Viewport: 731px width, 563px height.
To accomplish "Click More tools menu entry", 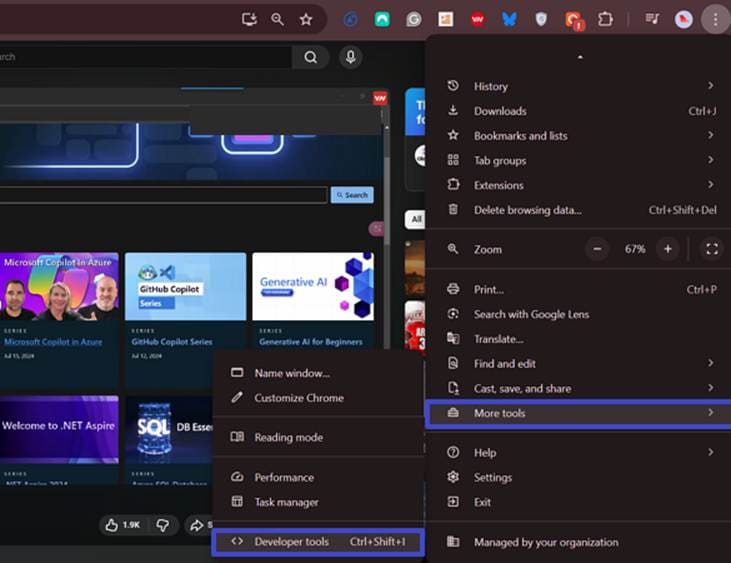I will coord(578,413).
